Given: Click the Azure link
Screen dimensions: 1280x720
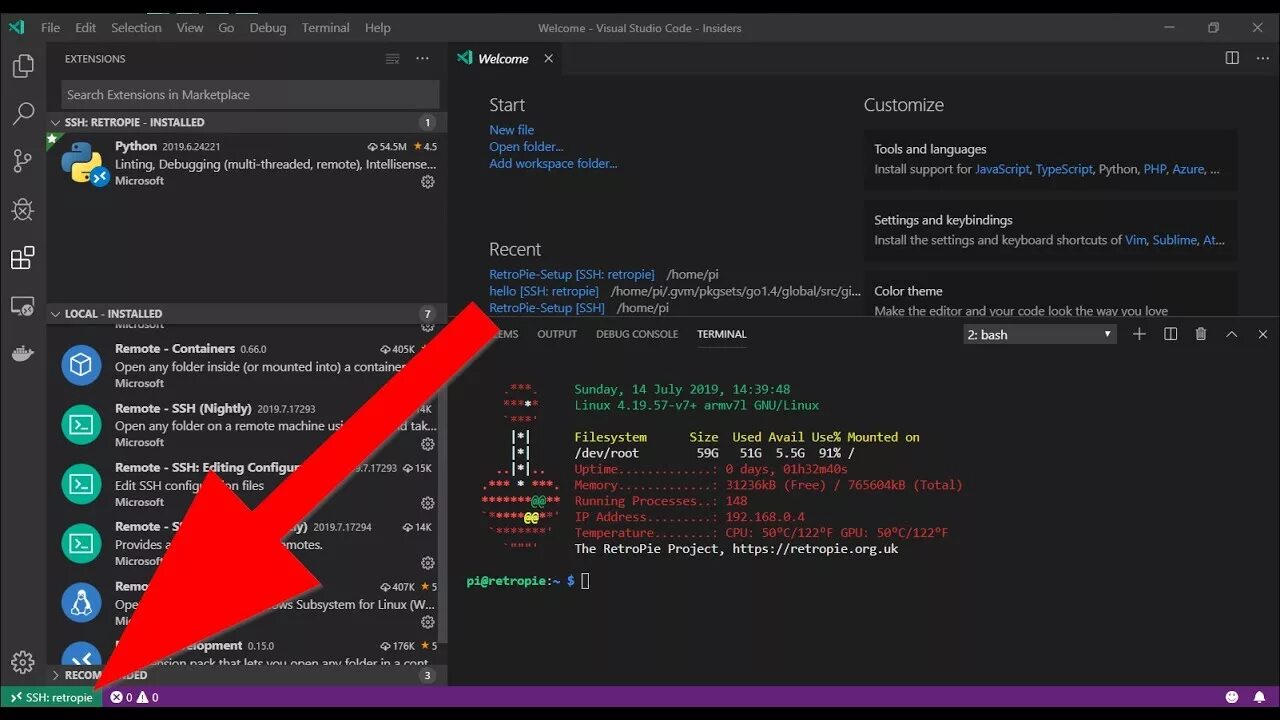Looking at the screenshot, I should click(1188, 170).
